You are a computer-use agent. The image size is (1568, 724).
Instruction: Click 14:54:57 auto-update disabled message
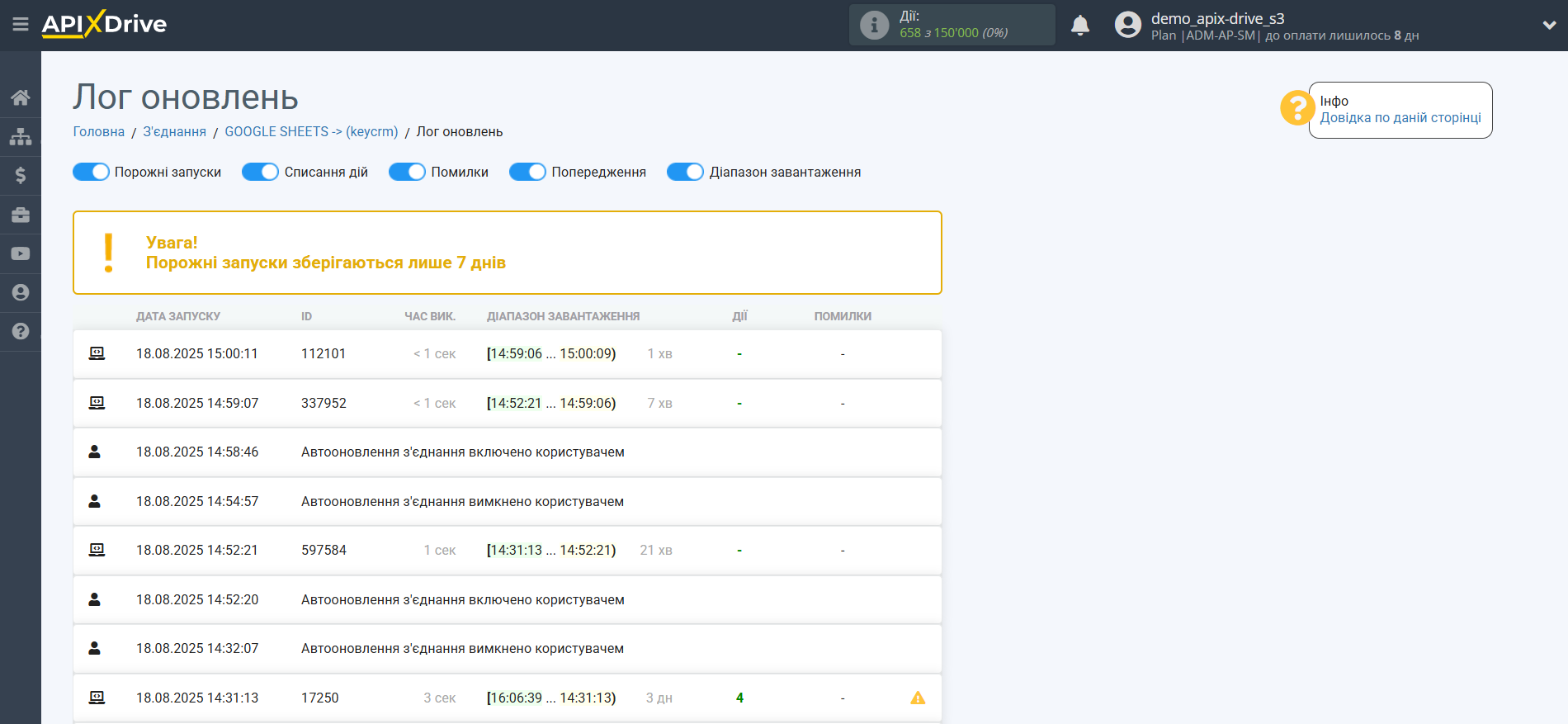[462, 501]
